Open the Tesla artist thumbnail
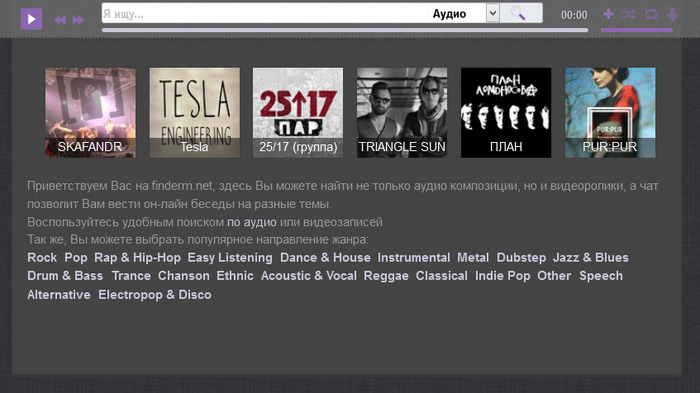This screenshot has height=393, width=700. [194, 113]
